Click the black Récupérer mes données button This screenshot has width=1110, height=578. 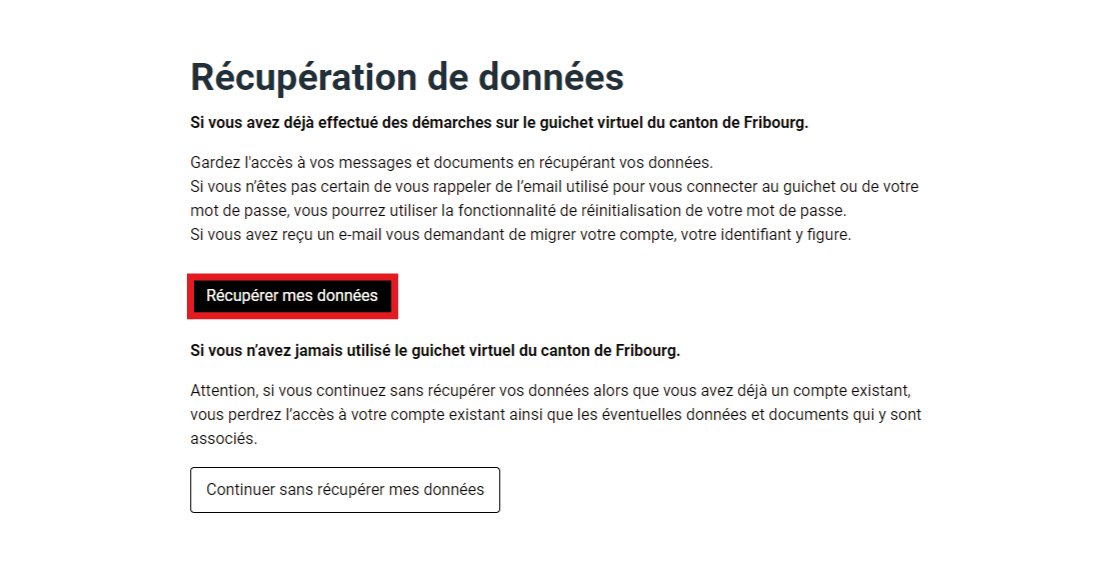pos(292,296)
